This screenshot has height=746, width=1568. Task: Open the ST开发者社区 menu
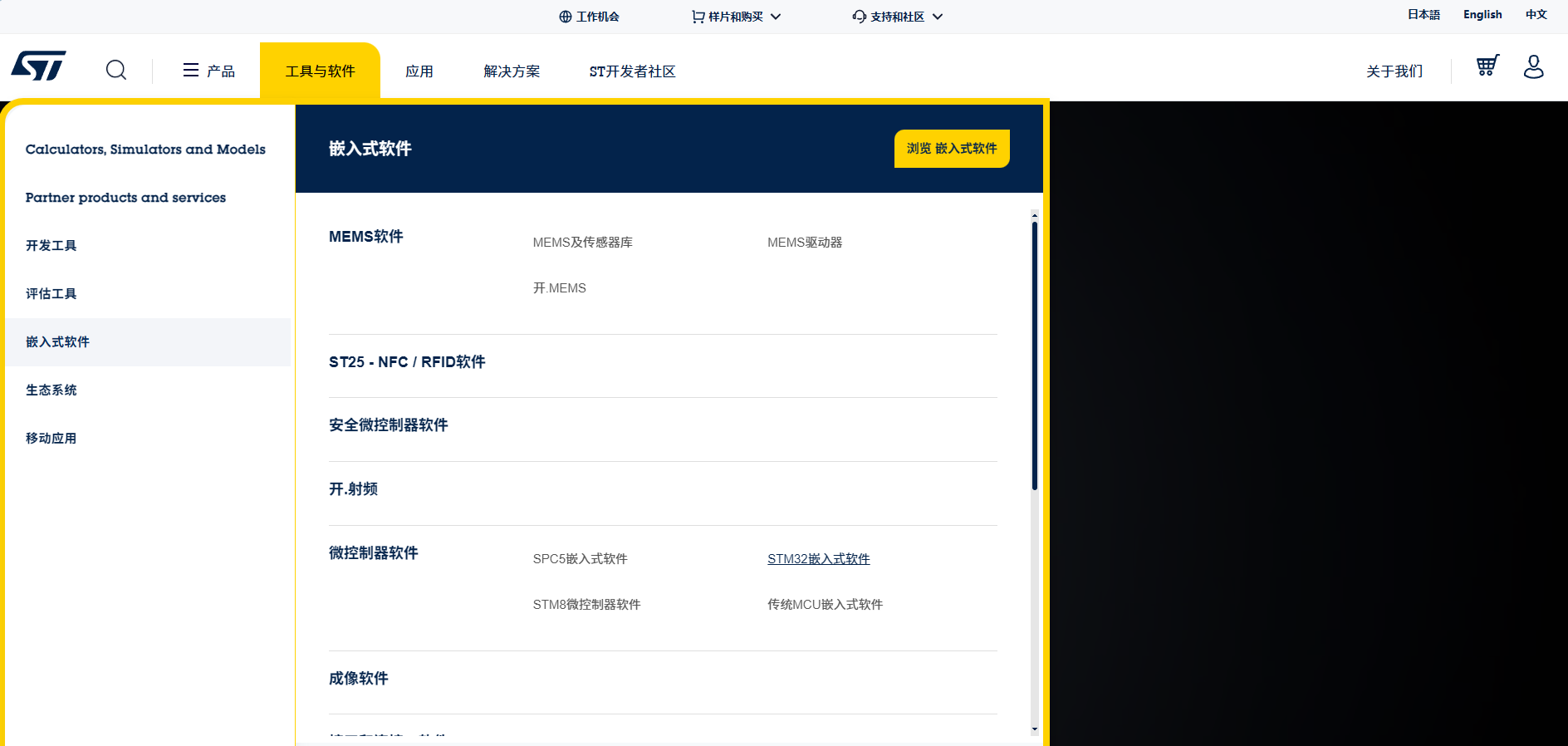pos(633,71)
